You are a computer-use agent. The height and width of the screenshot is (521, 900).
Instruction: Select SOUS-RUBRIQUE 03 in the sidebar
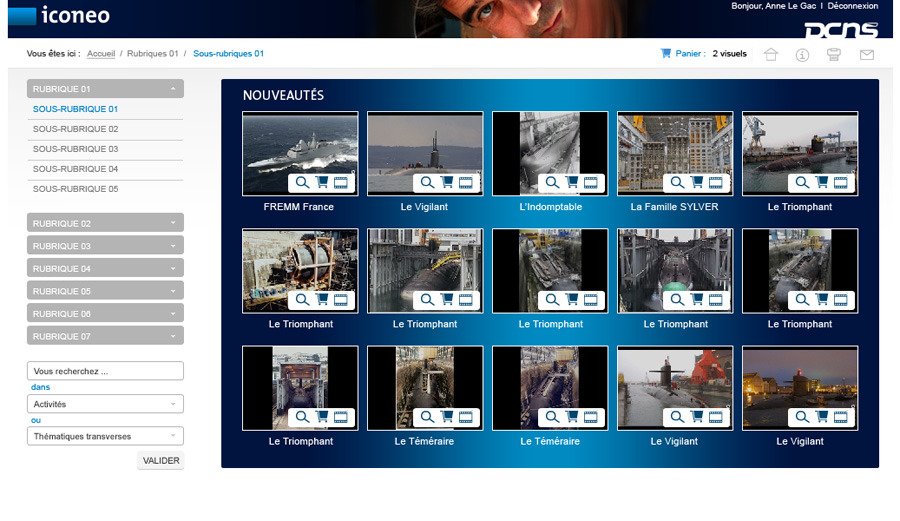76,149
